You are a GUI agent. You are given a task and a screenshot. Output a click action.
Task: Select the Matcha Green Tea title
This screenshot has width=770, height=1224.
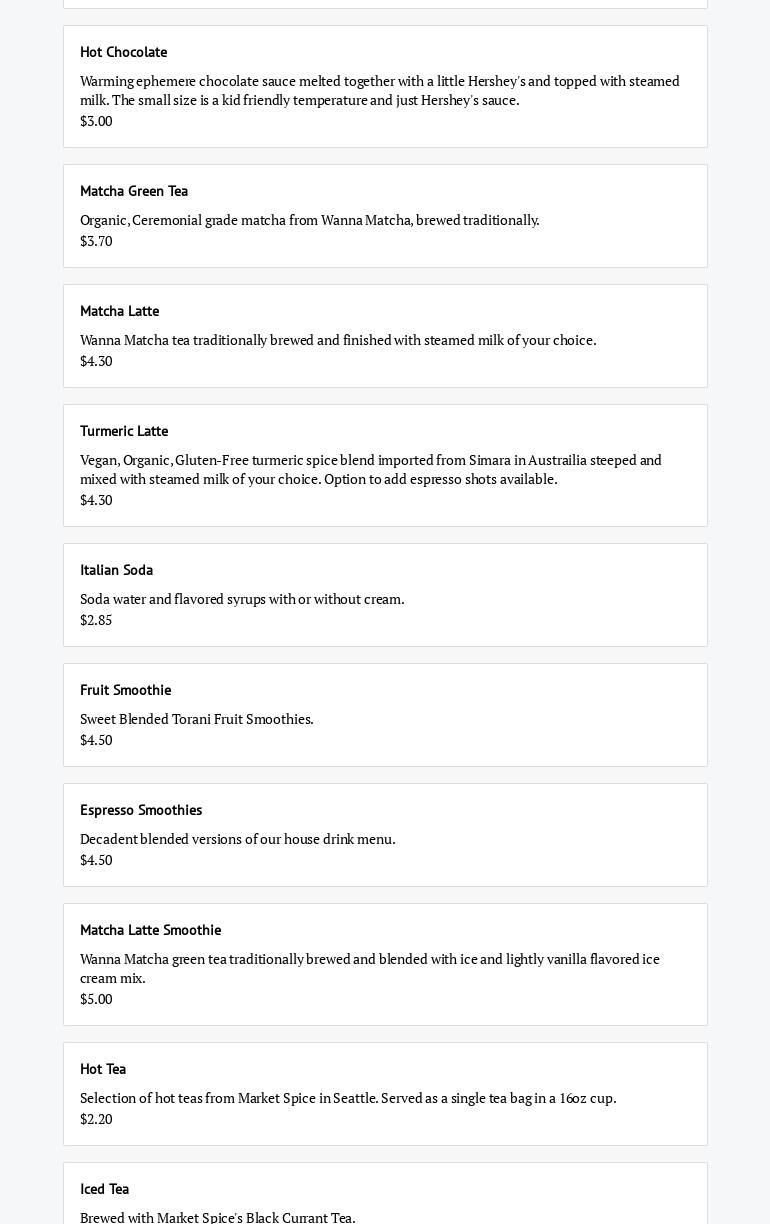[x=134, y=191]
